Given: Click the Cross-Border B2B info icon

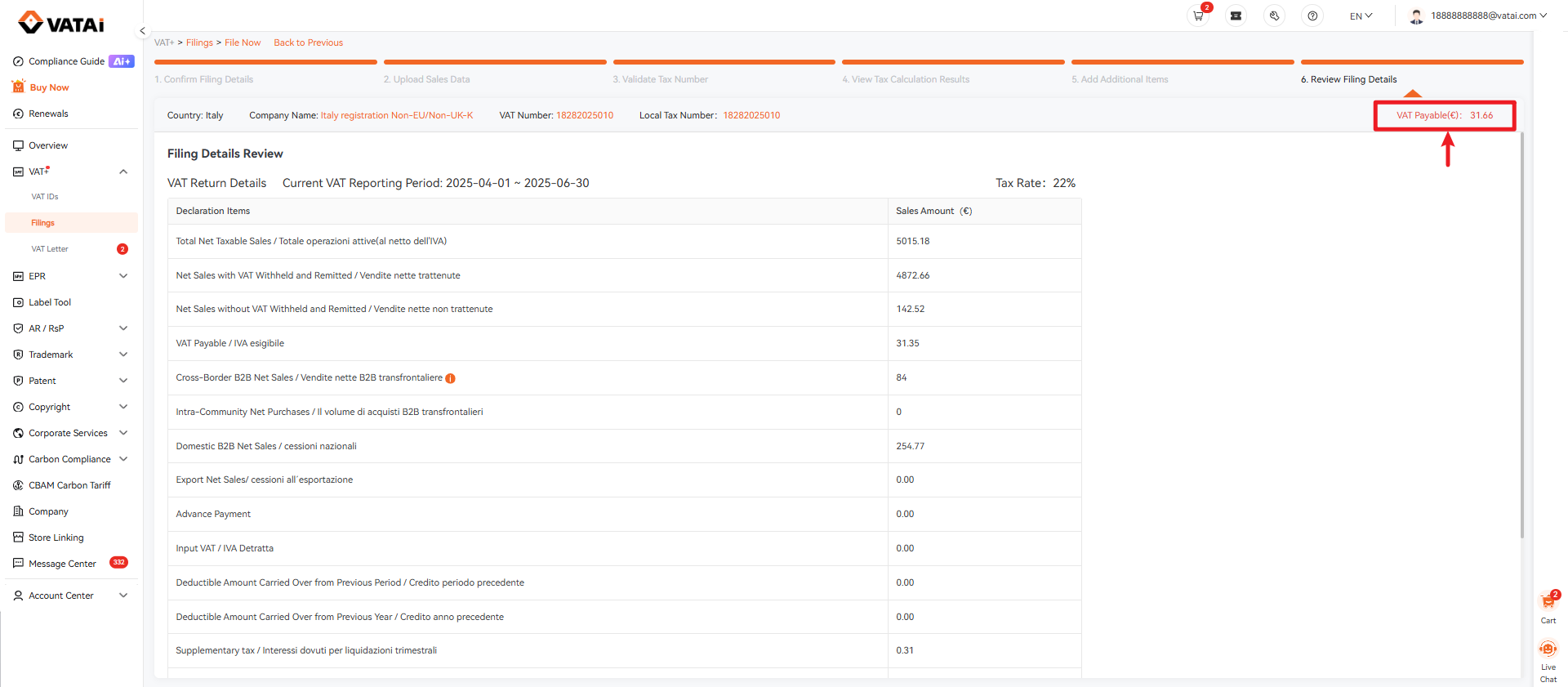Looking at the screenshot, I should pos(450,378).
